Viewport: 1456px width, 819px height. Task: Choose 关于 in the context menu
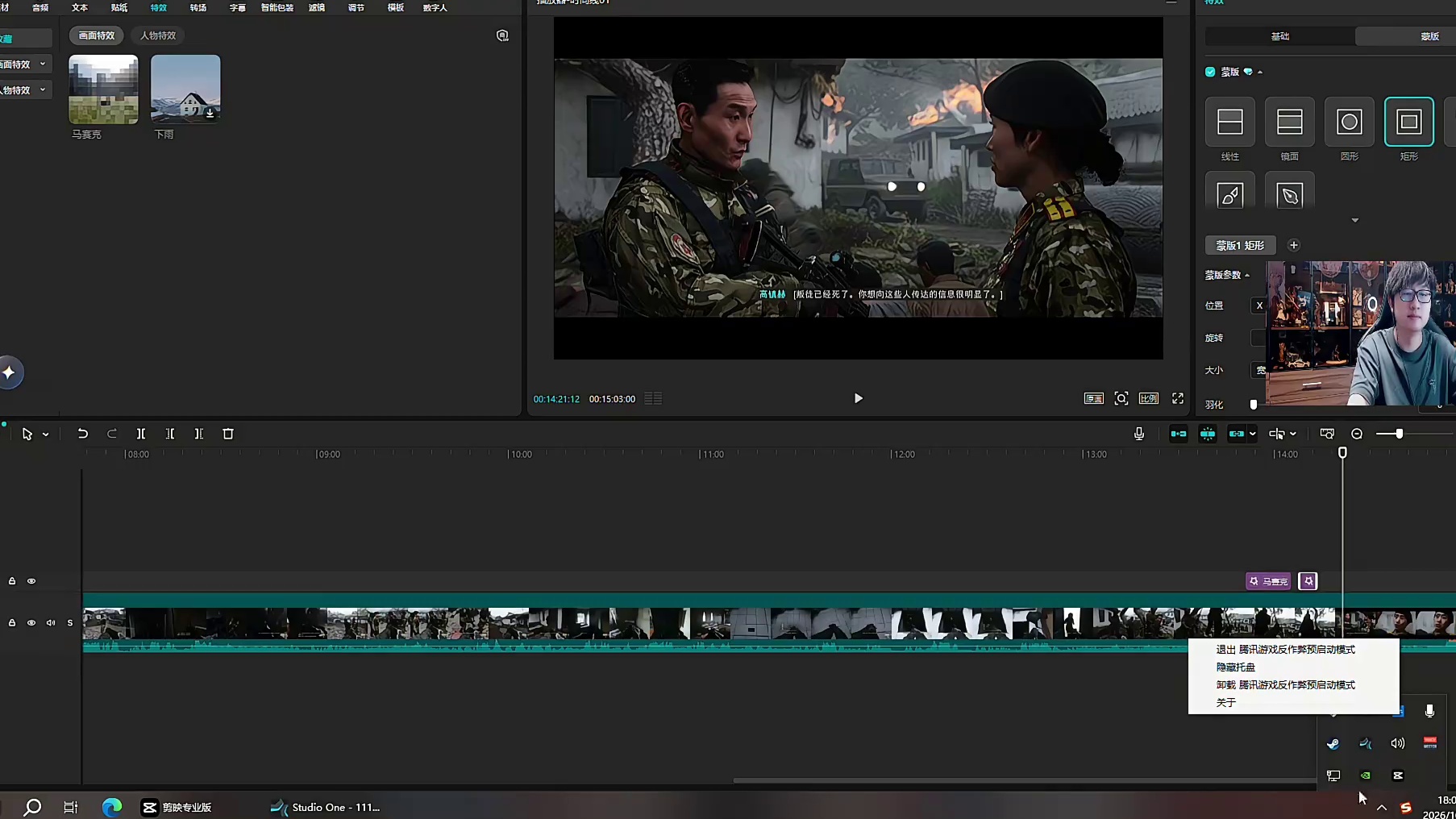[x=1226, y=703]
